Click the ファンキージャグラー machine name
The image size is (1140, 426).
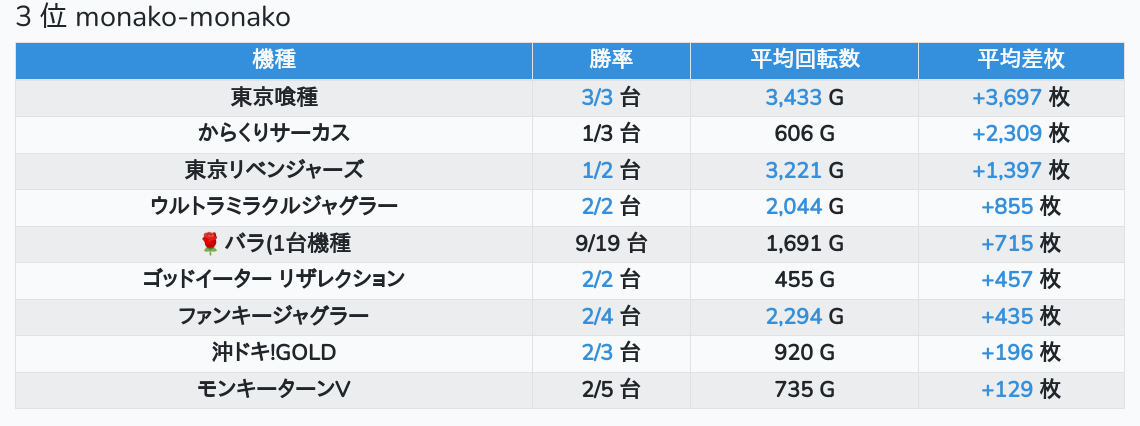tap(274, 316)
